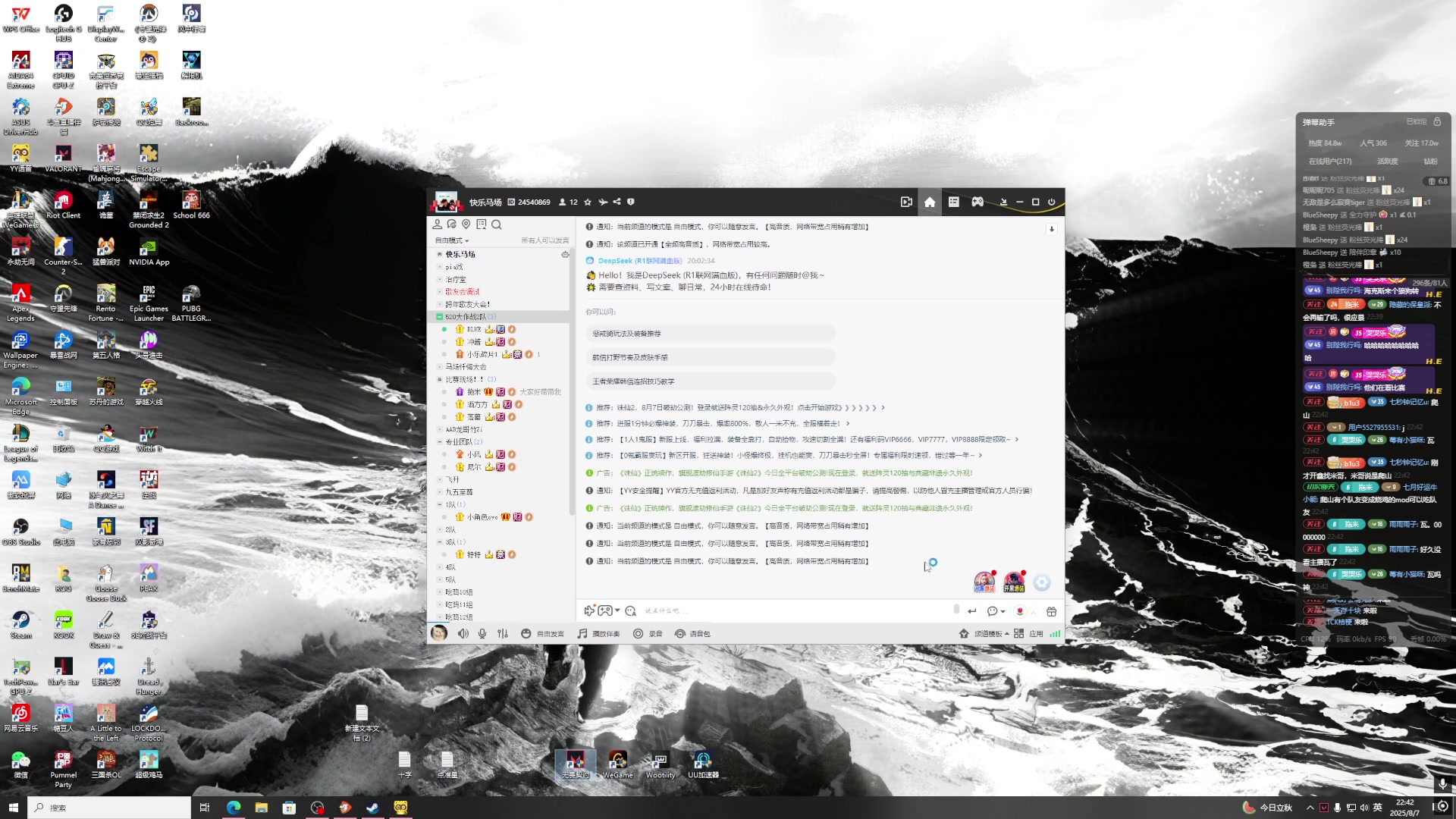The image size is (1456, 819).
Task: Click the robot icon beside 快乐马场 root
Action: point(565,255)
